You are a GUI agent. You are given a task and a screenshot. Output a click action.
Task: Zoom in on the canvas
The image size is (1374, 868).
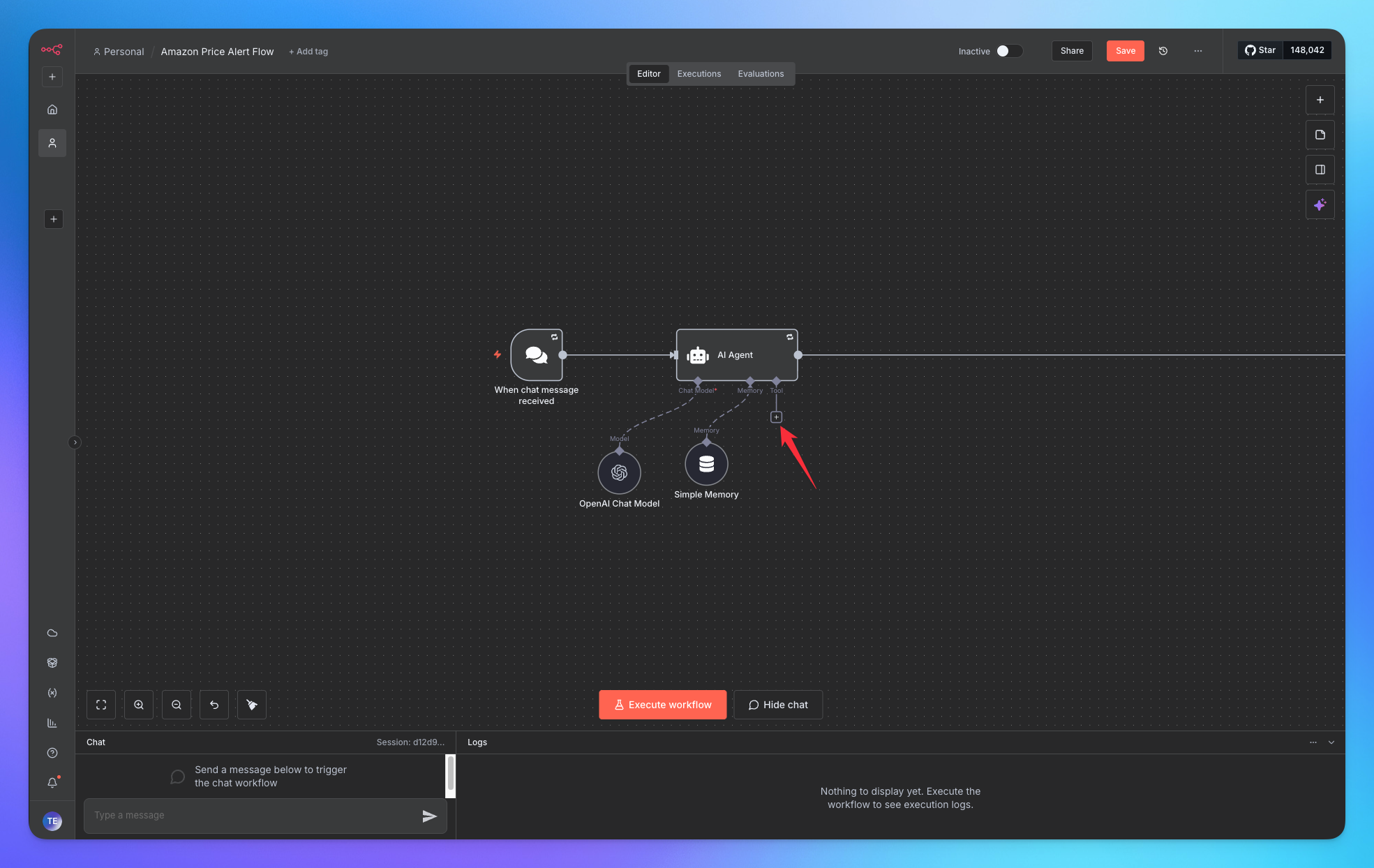(139, 705)
